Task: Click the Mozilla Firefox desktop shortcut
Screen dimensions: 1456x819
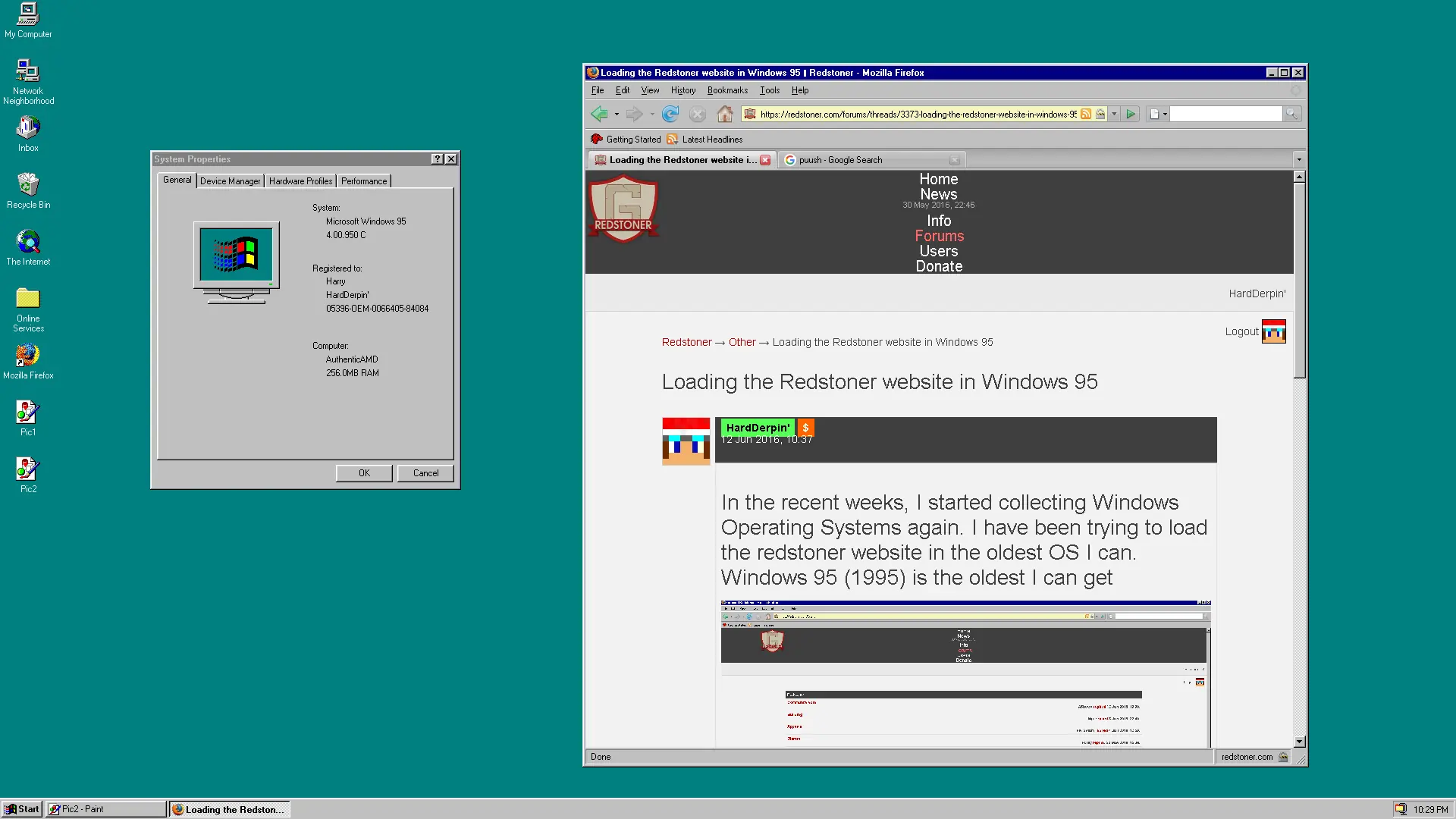Action: [28, 355]
